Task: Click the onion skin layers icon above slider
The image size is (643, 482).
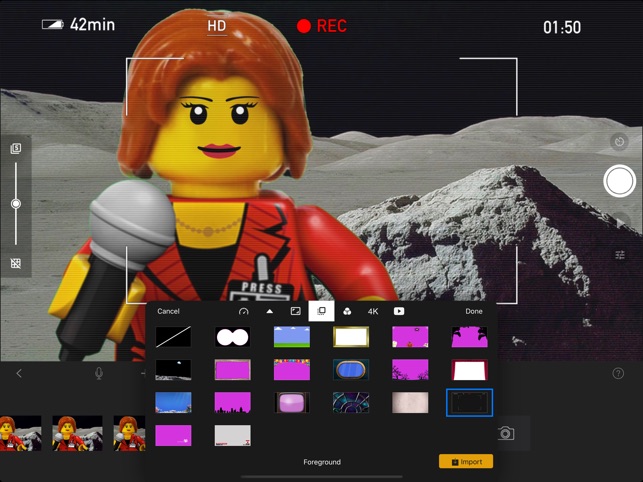Action: click(x=16, y=148)
